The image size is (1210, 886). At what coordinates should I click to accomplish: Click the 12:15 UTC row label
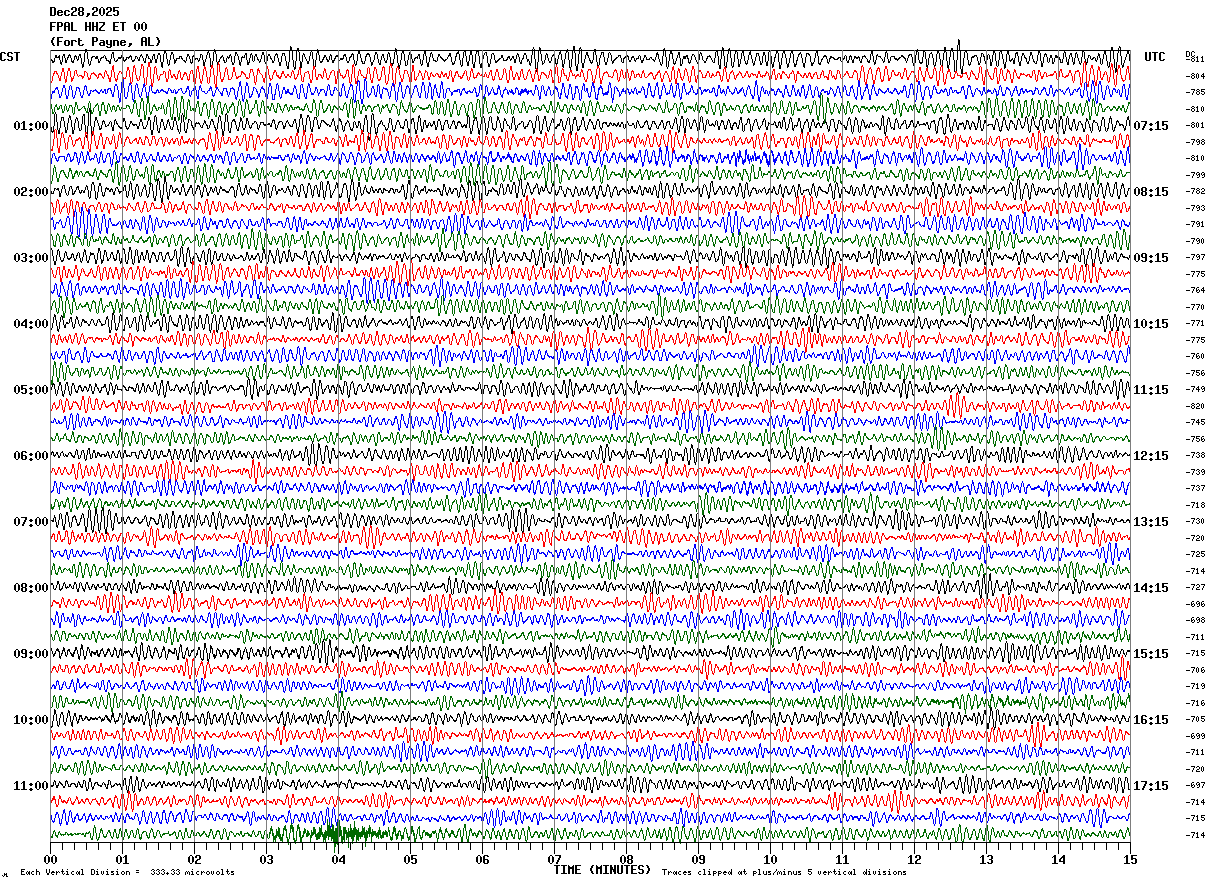pos(1151,456)
